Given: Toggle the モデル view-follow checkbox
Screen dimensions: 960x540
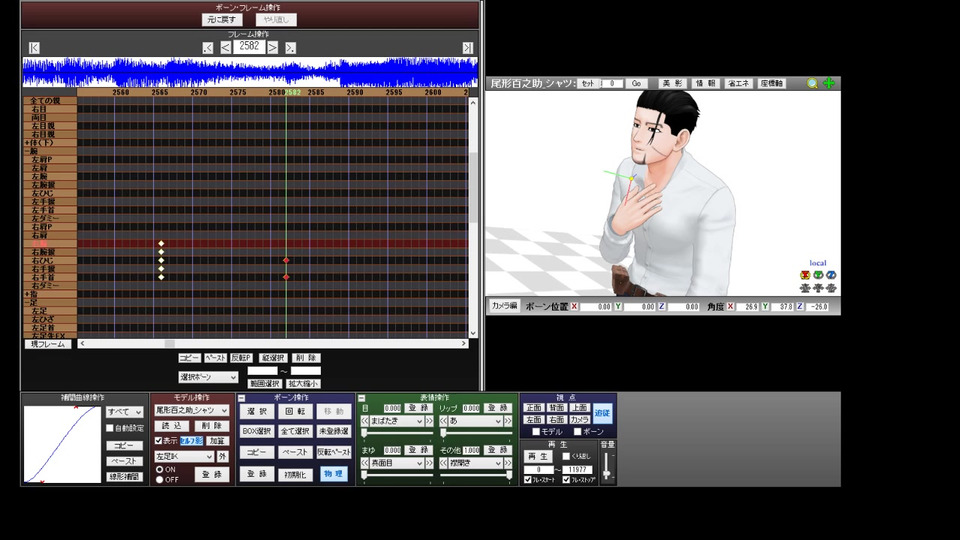Looking at the screenshot, I should [x=536, y=432].
